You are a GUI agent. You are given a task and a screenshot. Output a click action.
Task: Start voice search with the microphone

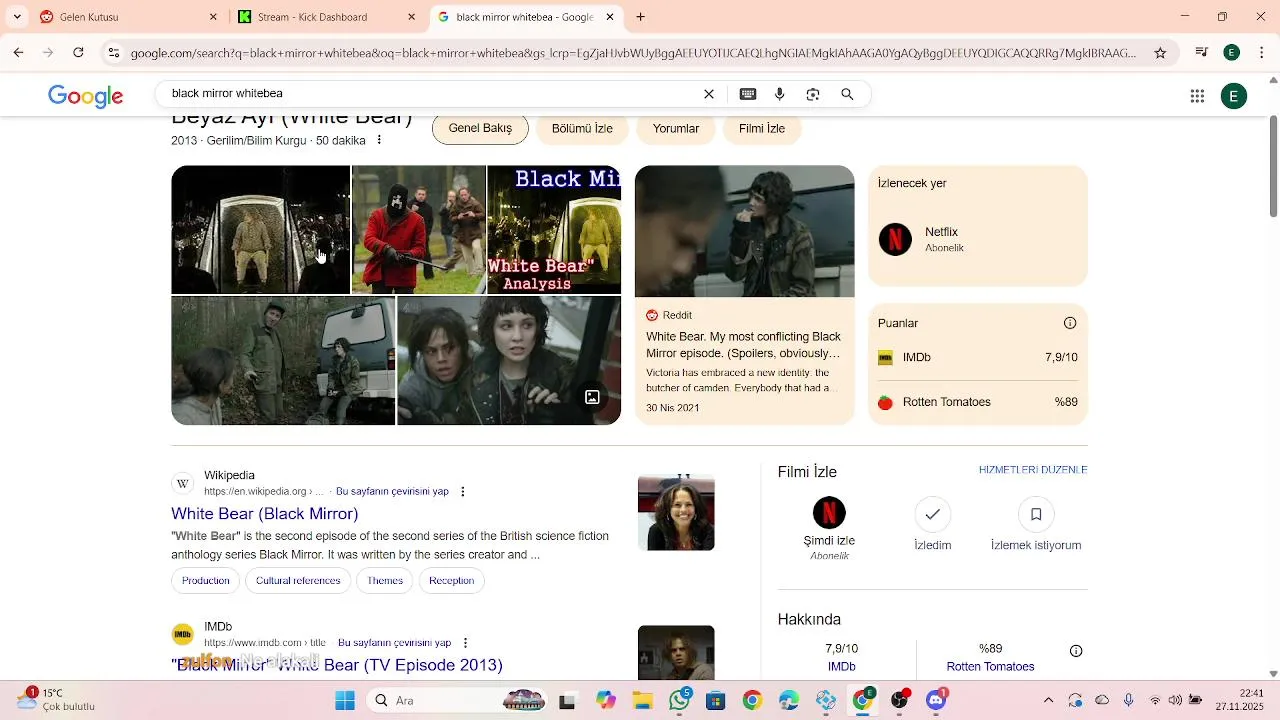click(x=780, y=94)
